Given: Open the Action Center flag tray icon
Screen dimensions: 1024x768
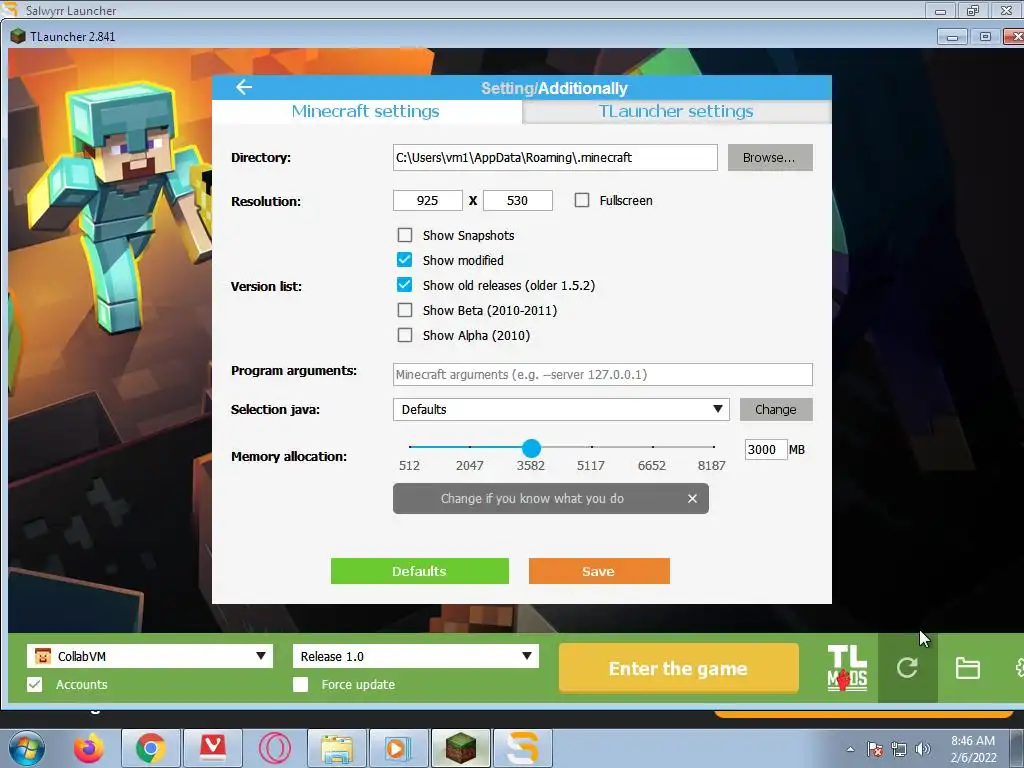Looking at the screenshot, I should pos(875,749).
